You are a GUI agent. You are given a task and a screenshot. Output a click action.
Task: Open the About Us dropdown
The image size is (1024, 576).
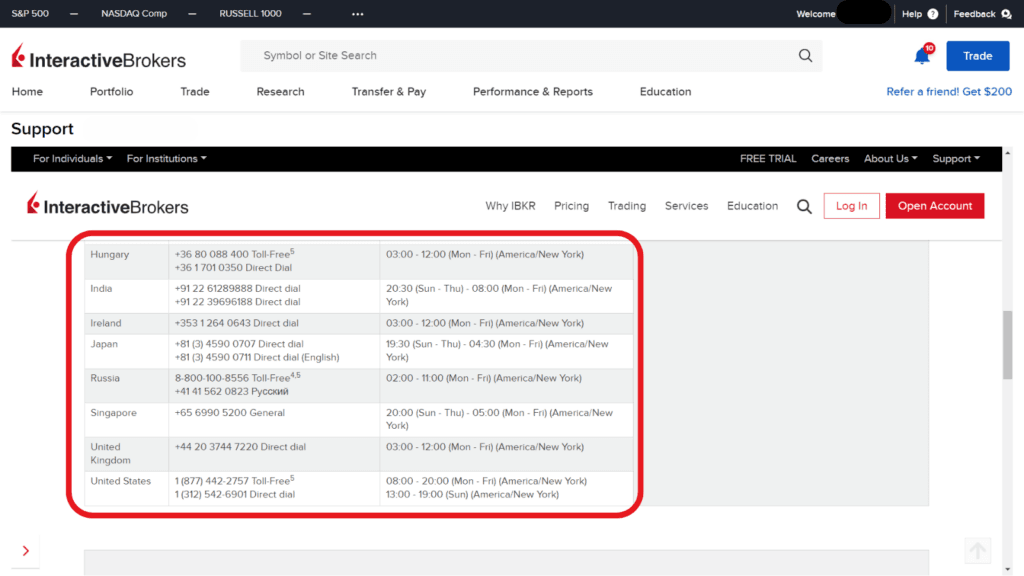(889, 158)
